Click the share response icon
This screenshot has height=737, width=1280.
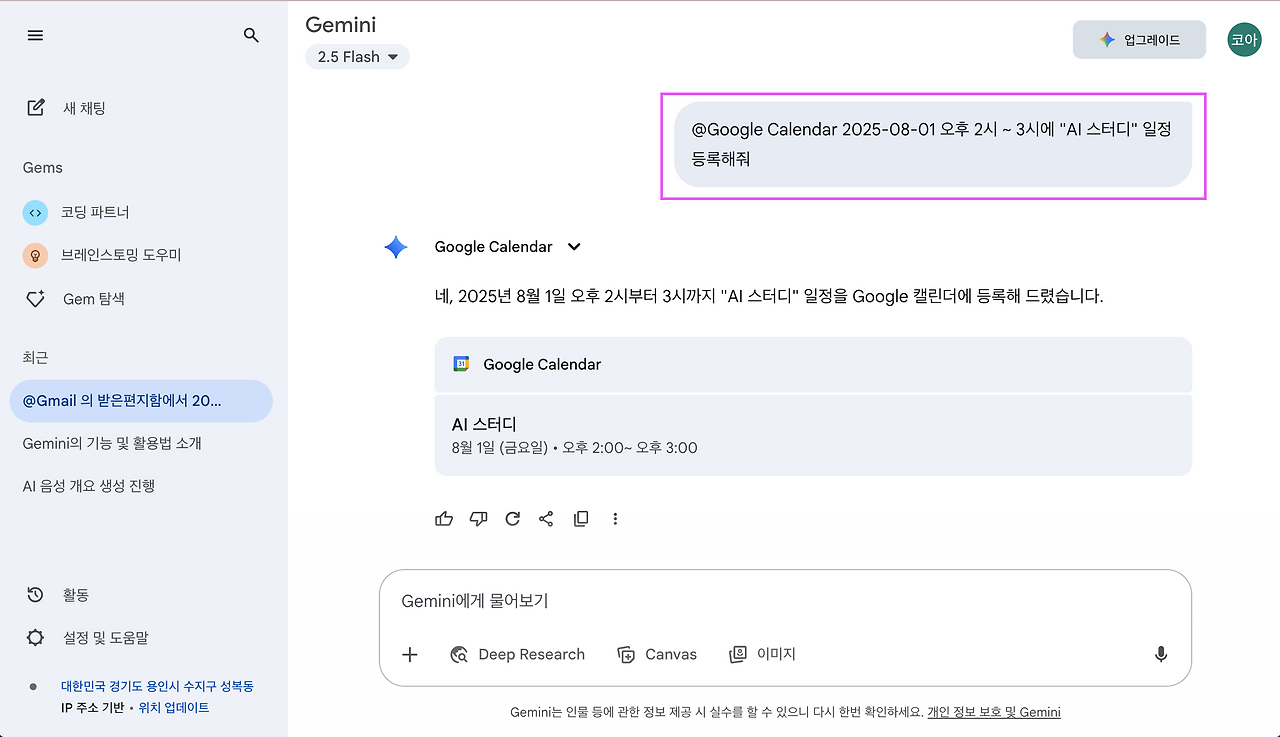click(546, 518)
